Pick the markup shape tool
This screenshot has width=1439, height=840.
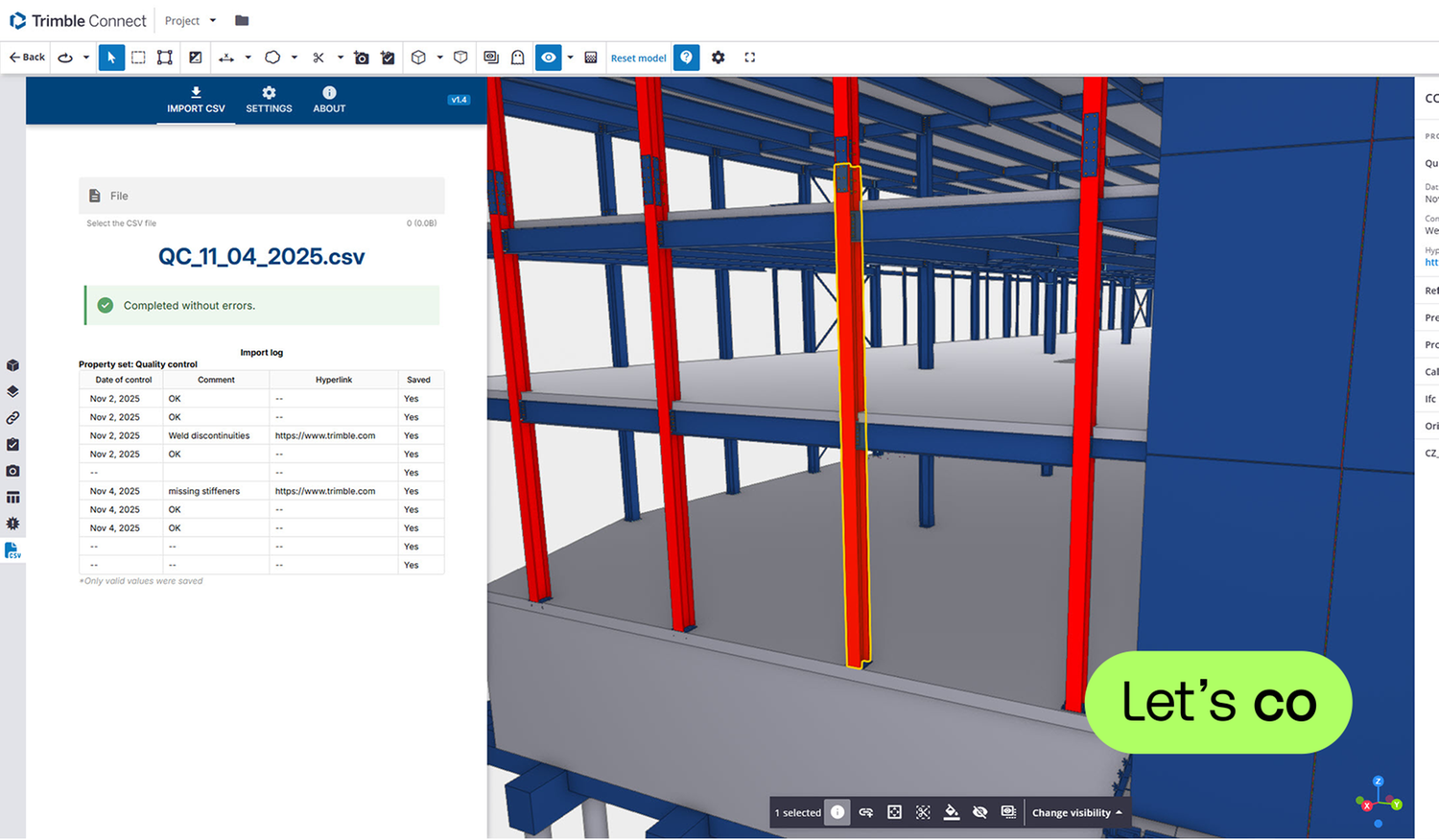272,58
